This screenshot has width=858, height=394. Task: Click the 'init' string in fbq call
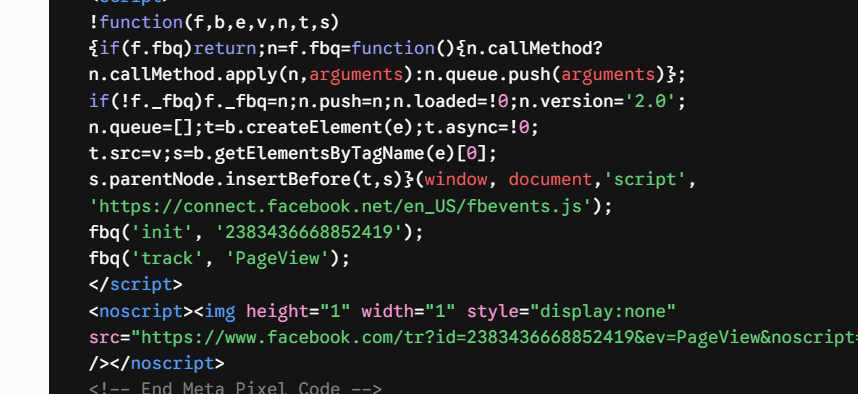pos(163,233)
